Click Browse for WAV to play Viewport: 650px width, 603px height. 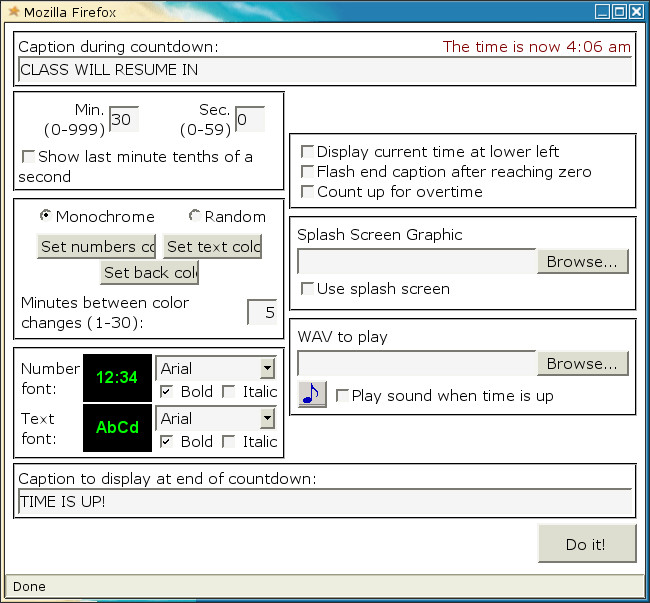[583, 364]
